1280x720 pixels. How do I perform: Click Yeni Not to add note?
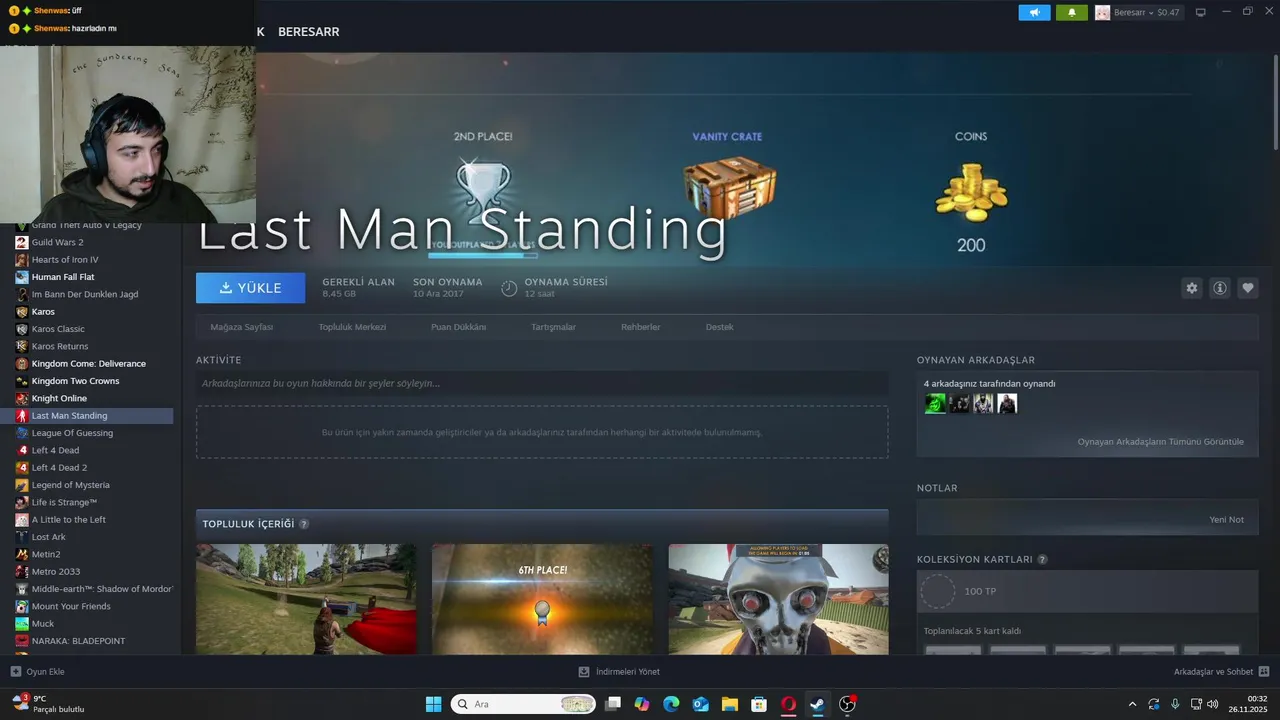(x=1226, y=520)
